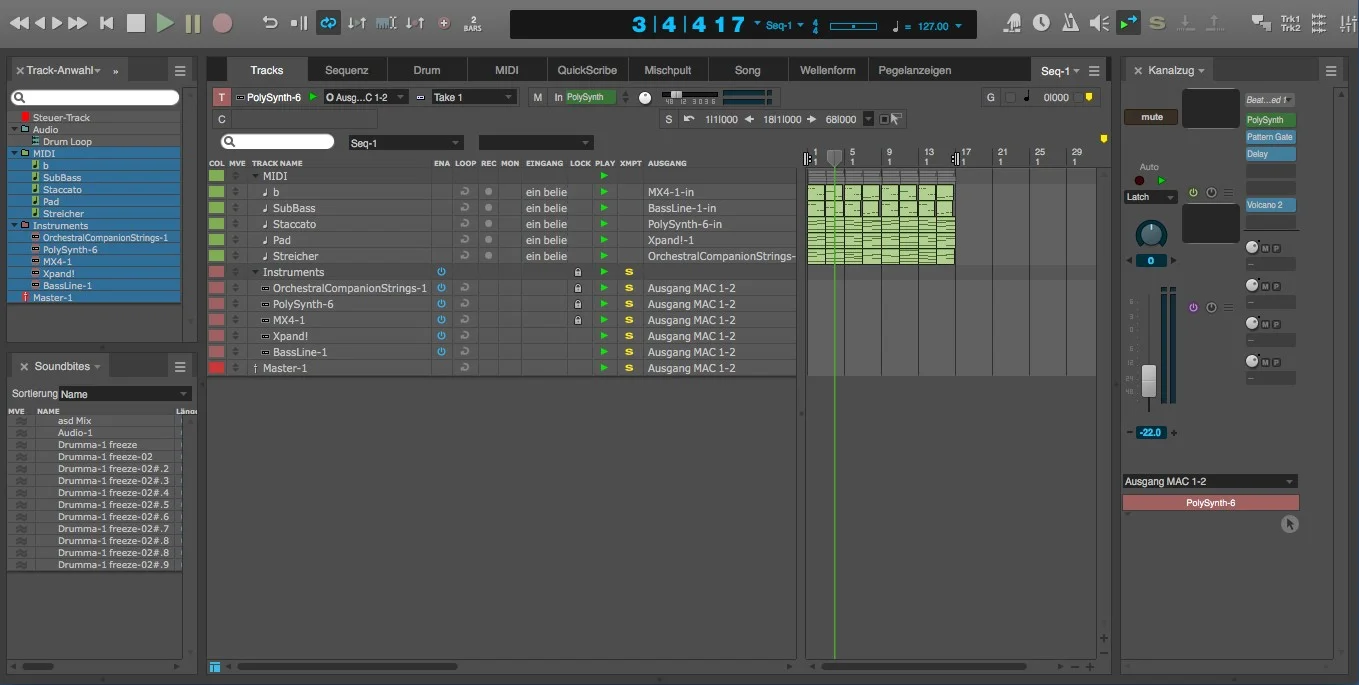Collapse the Instruments folder in the track list
Screen dimensions: 1359x685
(257, 272)
